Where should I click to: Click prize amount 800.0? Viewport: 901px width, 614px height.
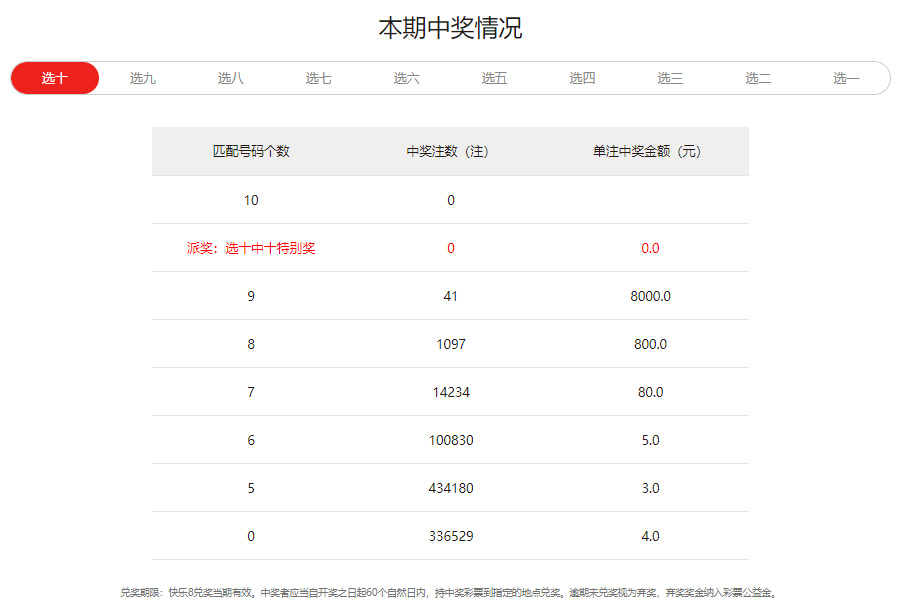tap(650, 344)
